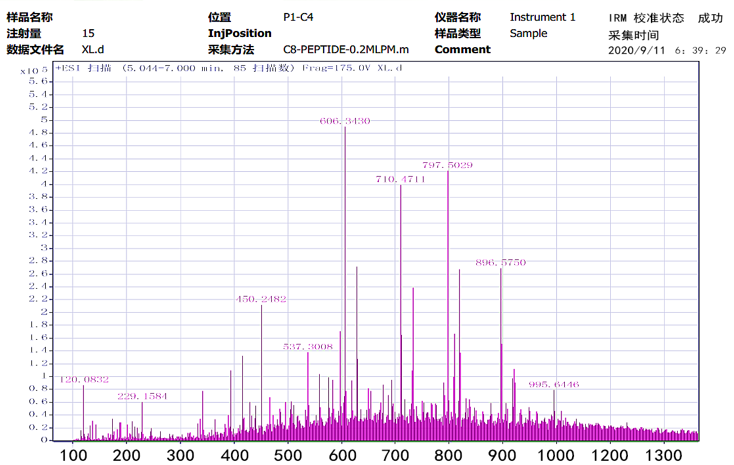Click the +ESI scan title text
The image size is (734, 465).
point(228,68)
